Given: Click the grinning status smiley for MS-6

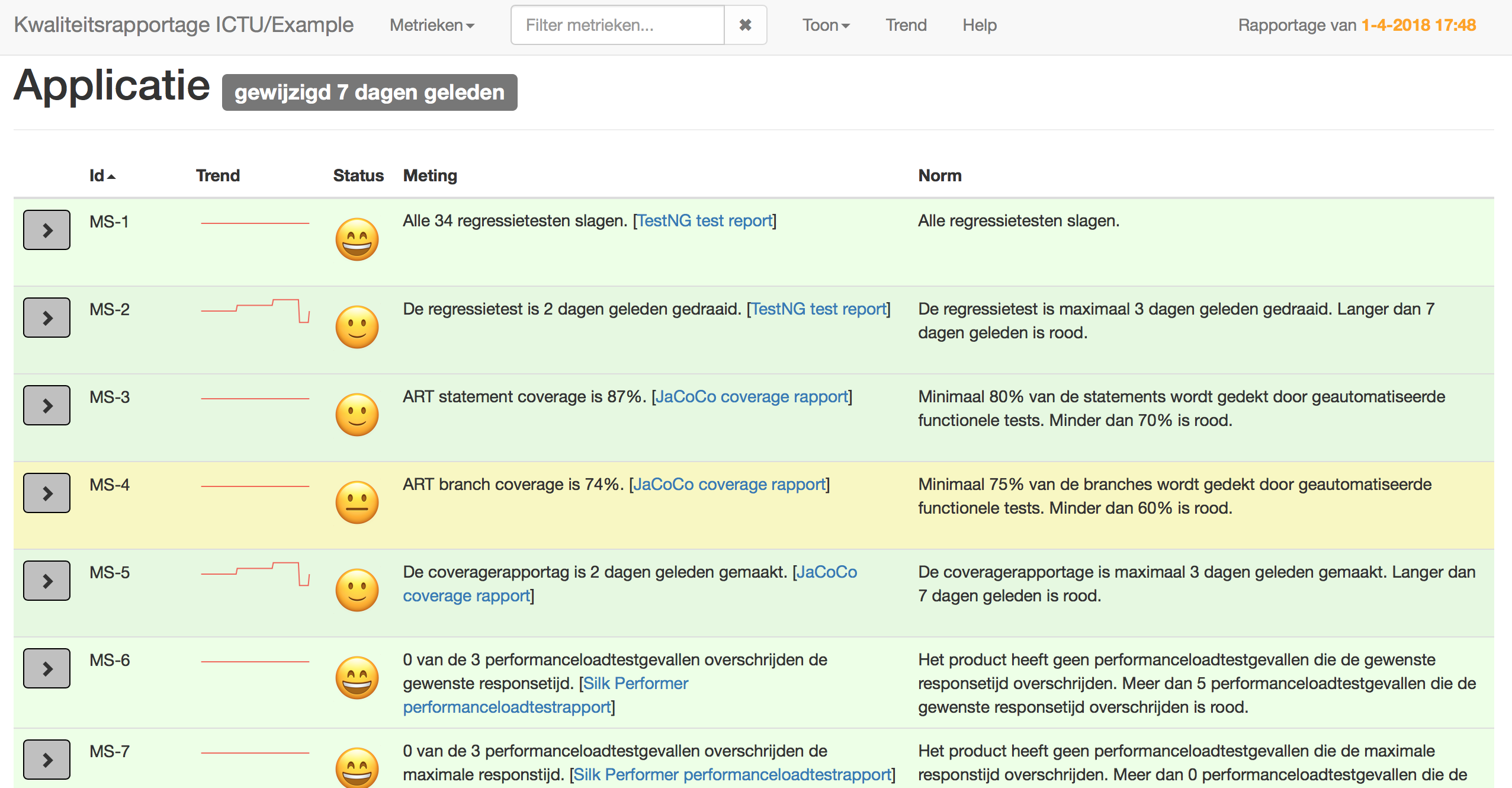Looking at the screenshot, I should [x=357, y=678].
